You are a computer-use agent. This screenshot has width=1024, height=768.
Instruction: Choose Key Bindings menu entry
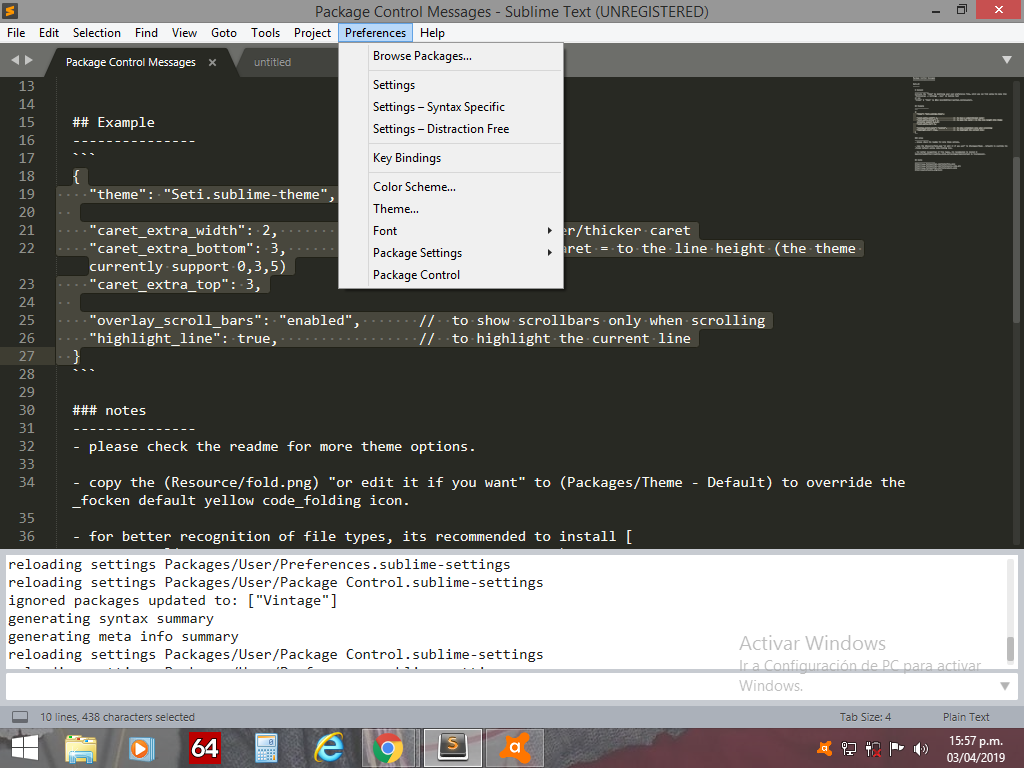pos(406,158)
